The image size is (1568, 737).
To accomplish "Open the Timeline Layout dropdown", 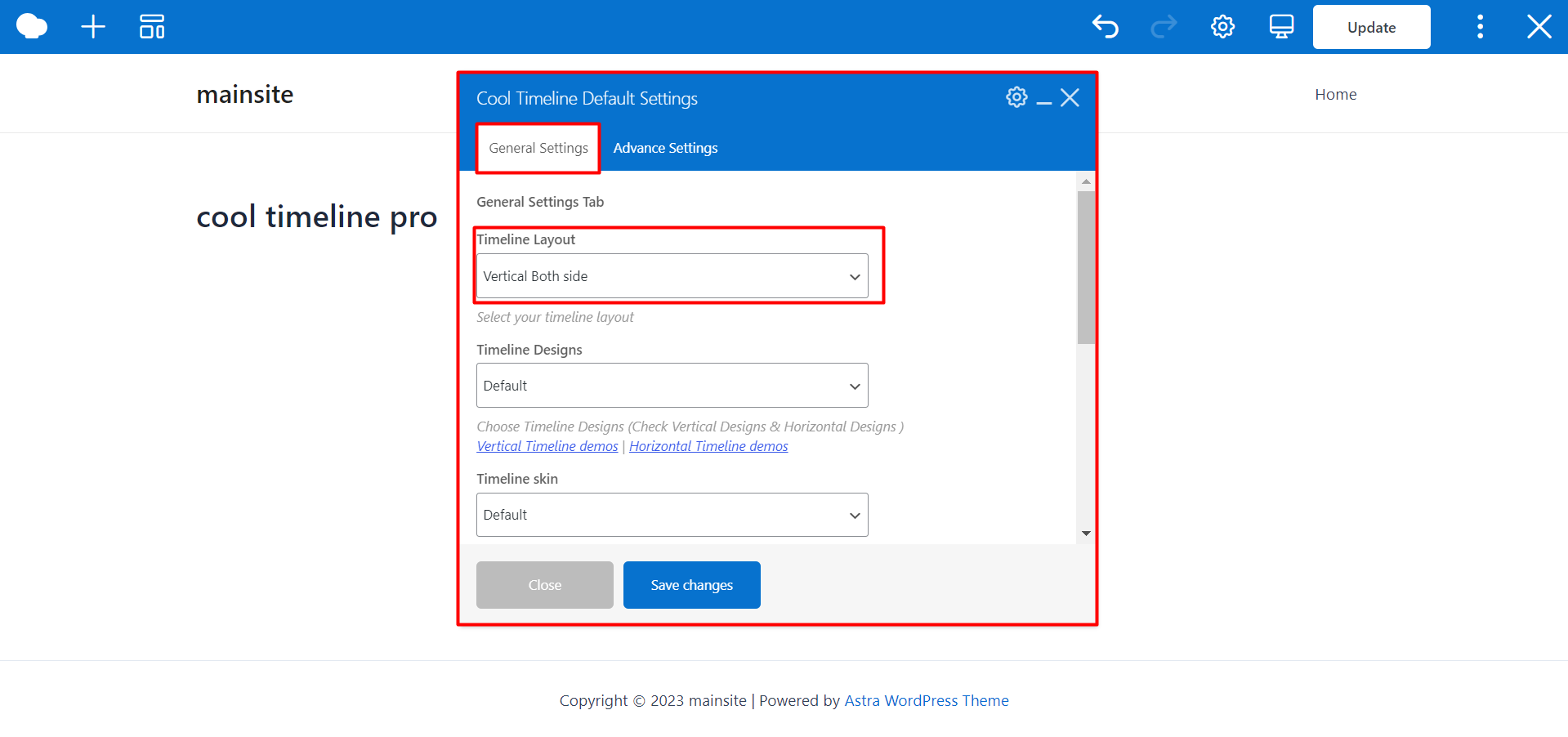I will coord(672,276).
